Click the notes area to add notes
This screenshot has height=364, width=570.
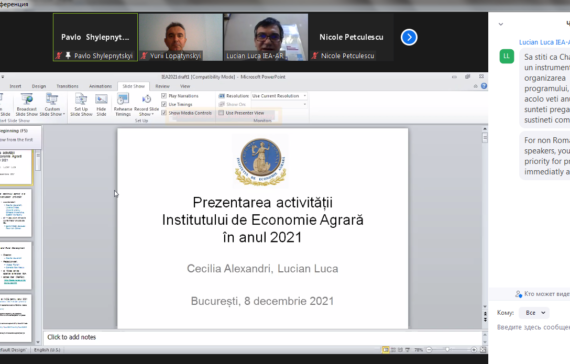point(262,337)
